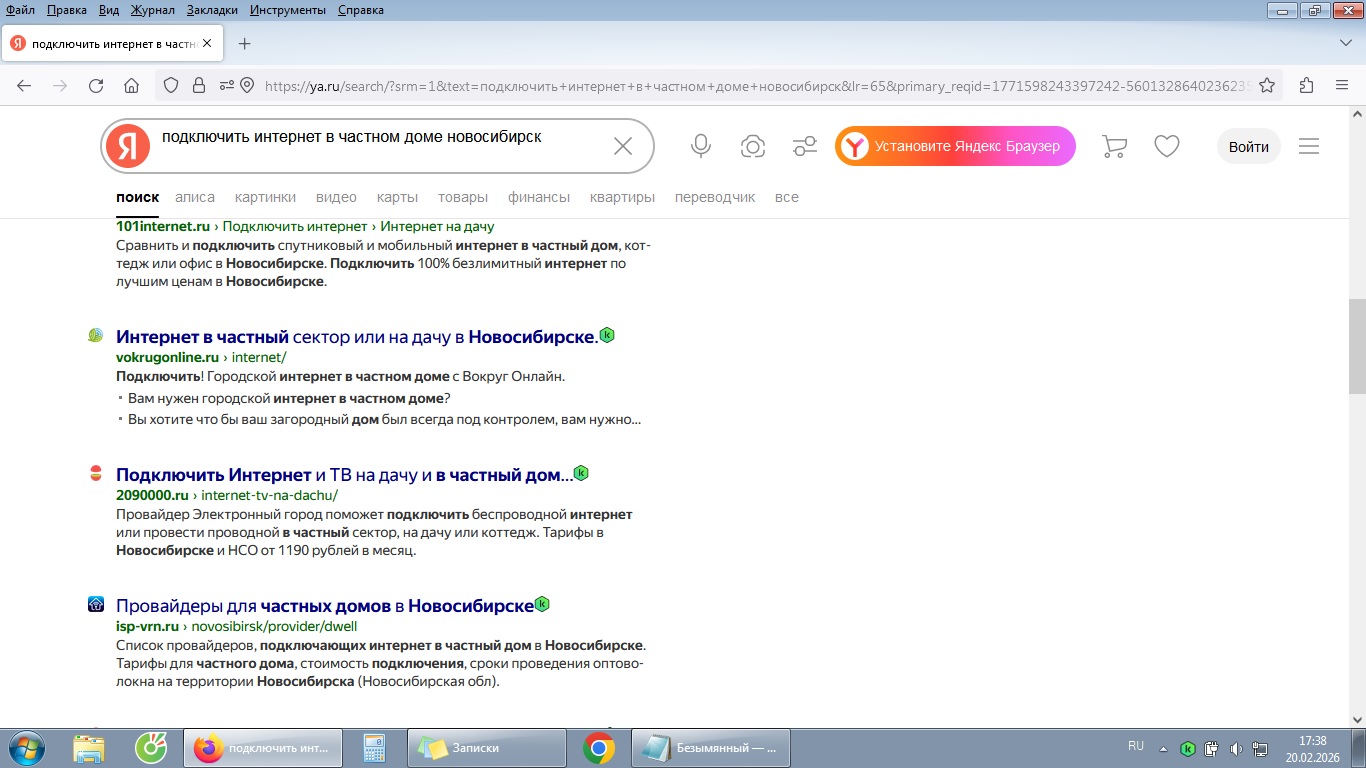Open Google Chrome from the taskbar
Image resolution: width=1366 pixels, height=768 pixels.
tap(599, 748)
